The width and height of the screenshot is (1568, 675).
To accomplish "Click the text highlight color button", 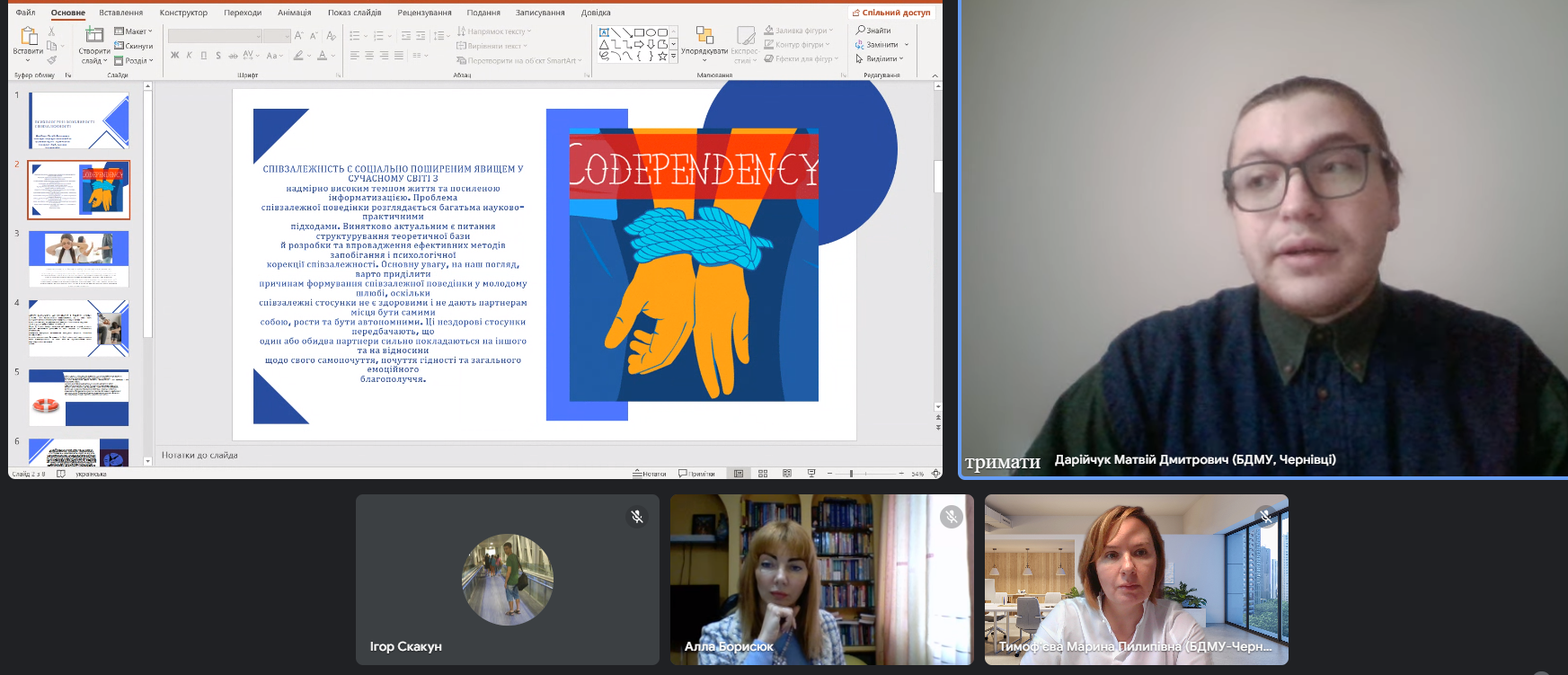I will pyautogui.click(x=297, y=56).
